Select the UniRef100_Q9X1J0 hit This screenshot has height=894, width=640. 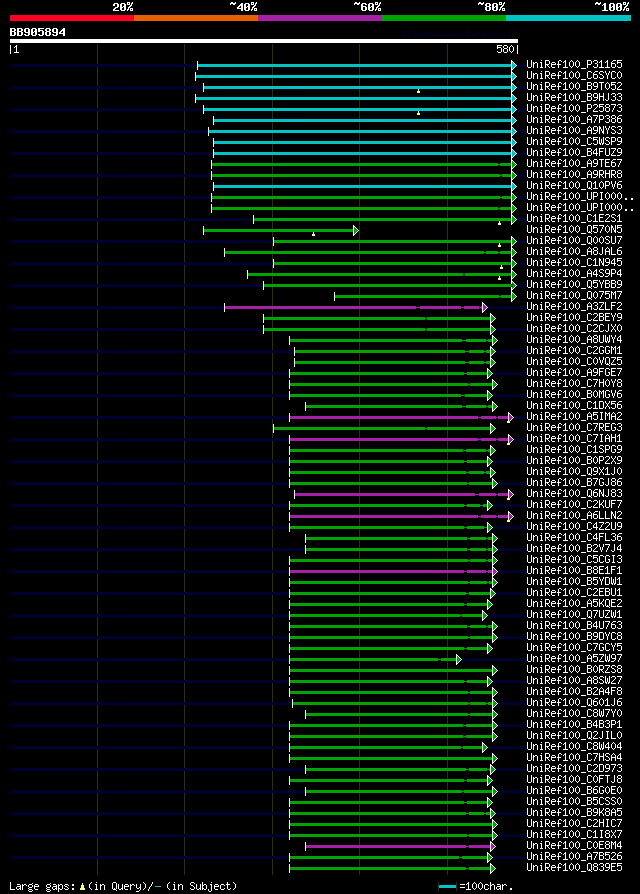click(x=574, y=472)
